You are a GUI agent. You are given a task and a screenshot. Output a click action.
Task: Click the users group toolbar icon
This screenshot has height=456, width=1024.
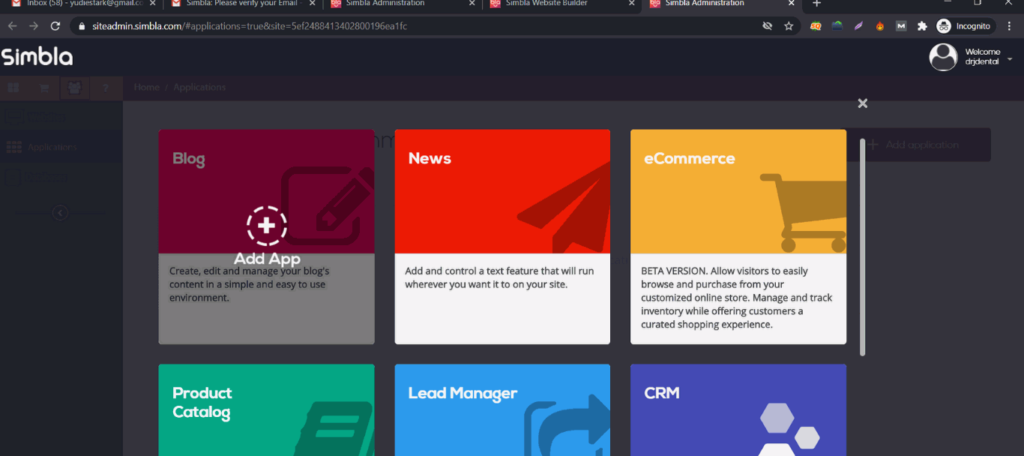click(75, 88)
